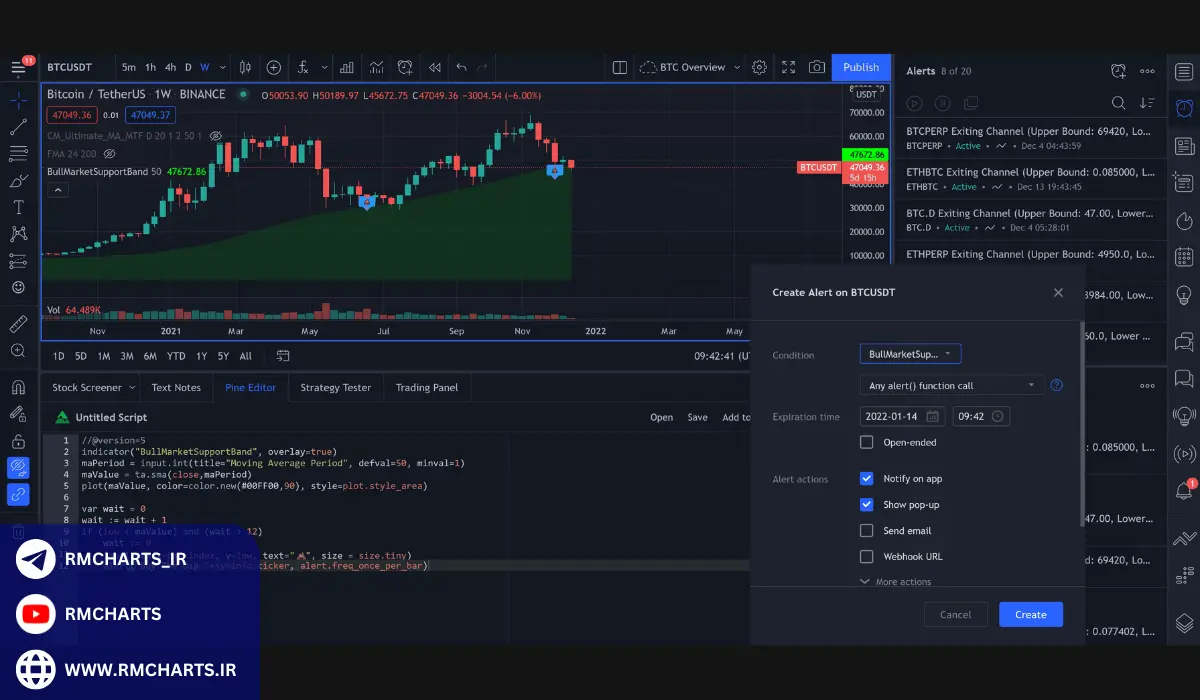Search alerts with magnifier icon

pos(1119,103)
